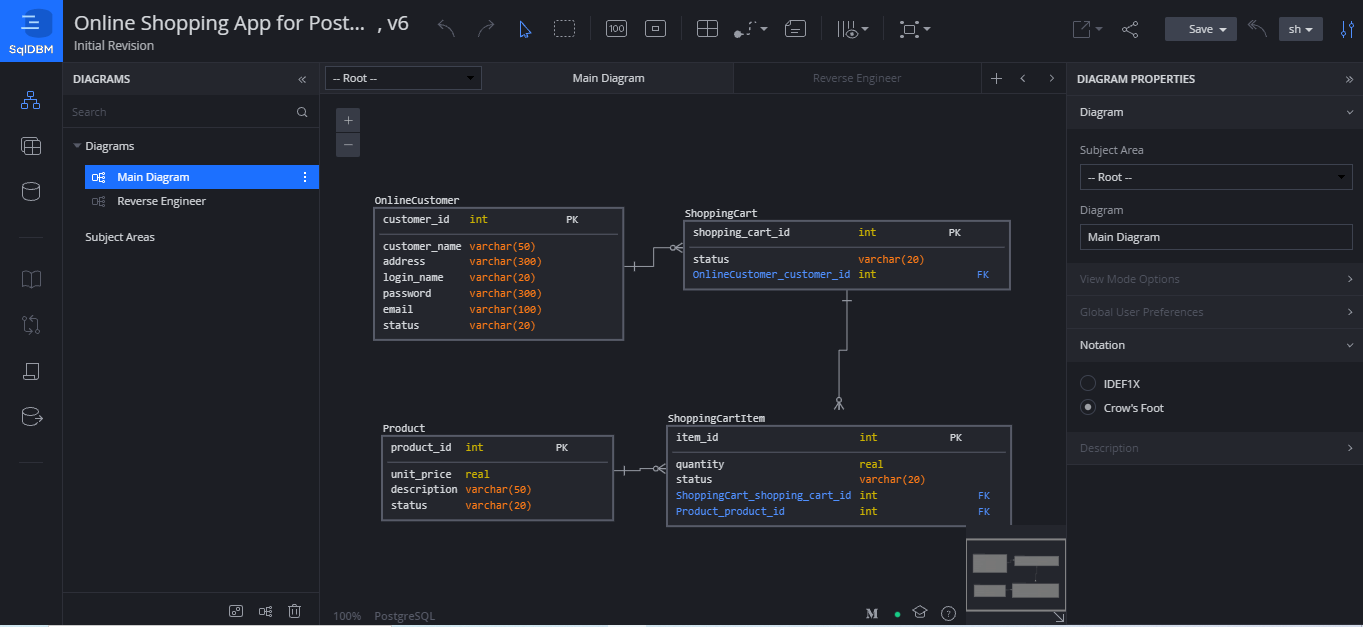Open Subject Area Root dropdown in properties
Image resolution: width=1363 pixels, height=627 pixels.
click(1216, 177)
